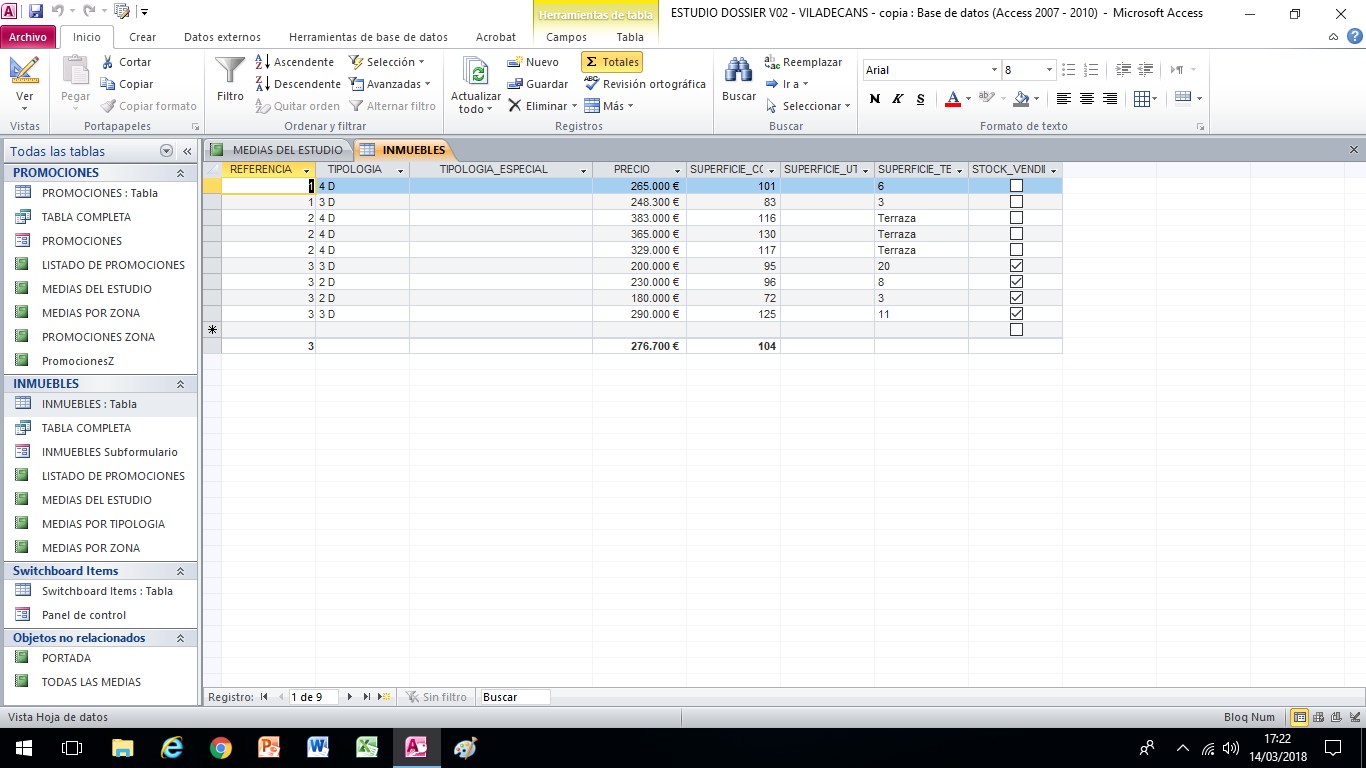Open Google Chrome from the taskbar
This screenshot has width=1366, height=768.
(220, 747)
